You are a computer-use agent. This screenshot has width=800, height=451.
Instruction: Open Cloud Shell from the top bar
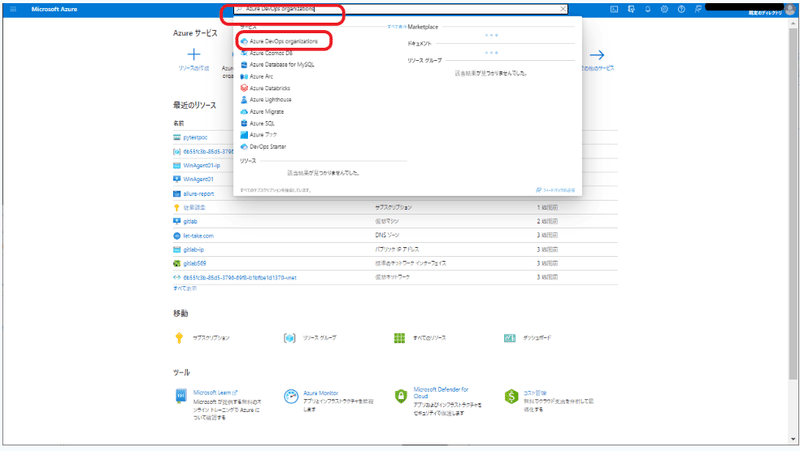tap(614, 9)
